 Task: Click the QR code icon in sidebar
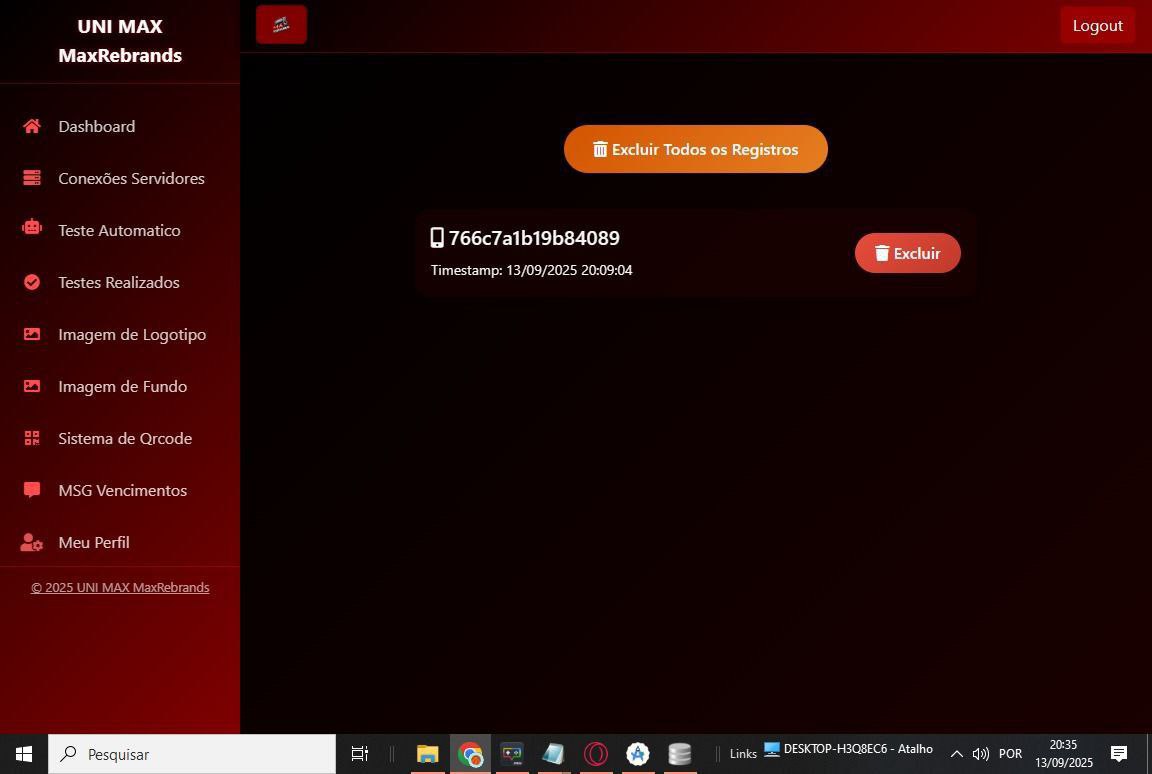[32, 438]
